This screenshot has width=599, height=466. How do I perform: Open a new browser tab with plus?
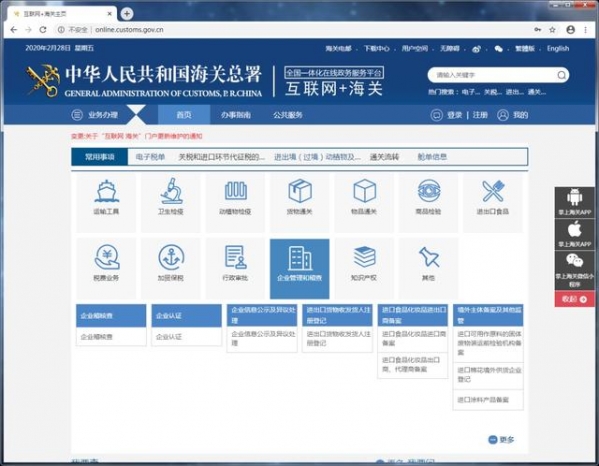pyautogui.click(x=127, y=14)
